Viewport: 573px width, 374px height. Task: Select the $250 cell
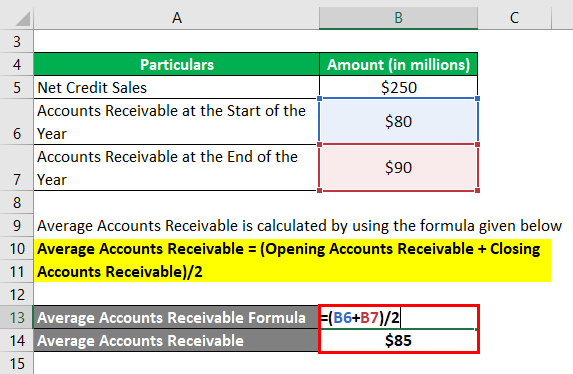point(398,87)
